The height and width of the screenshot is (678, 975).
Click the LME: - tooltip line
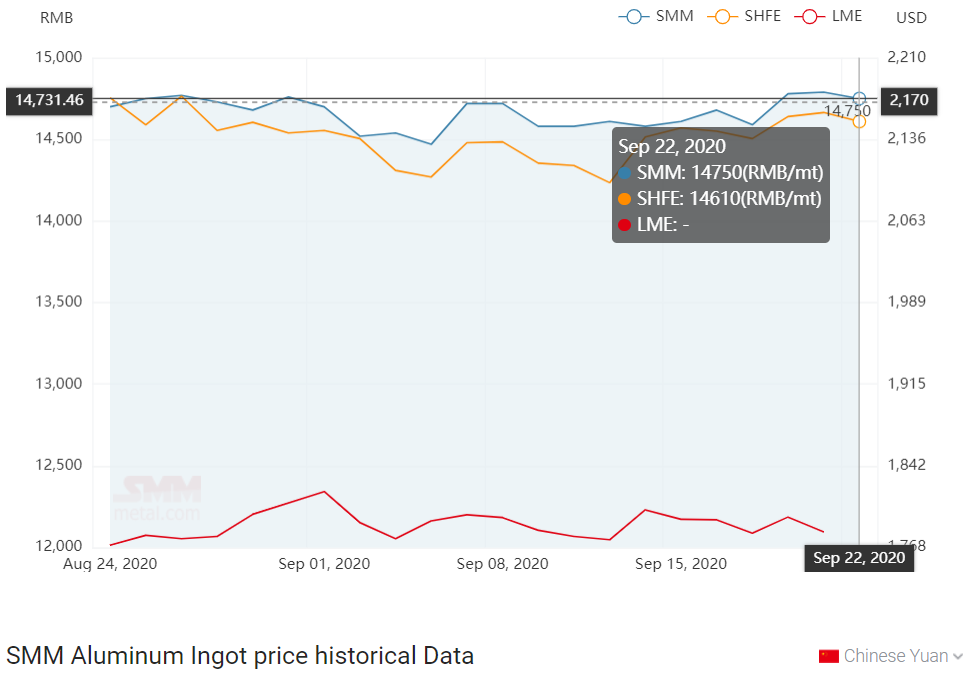pyautogui.click(x=654, y=225)
